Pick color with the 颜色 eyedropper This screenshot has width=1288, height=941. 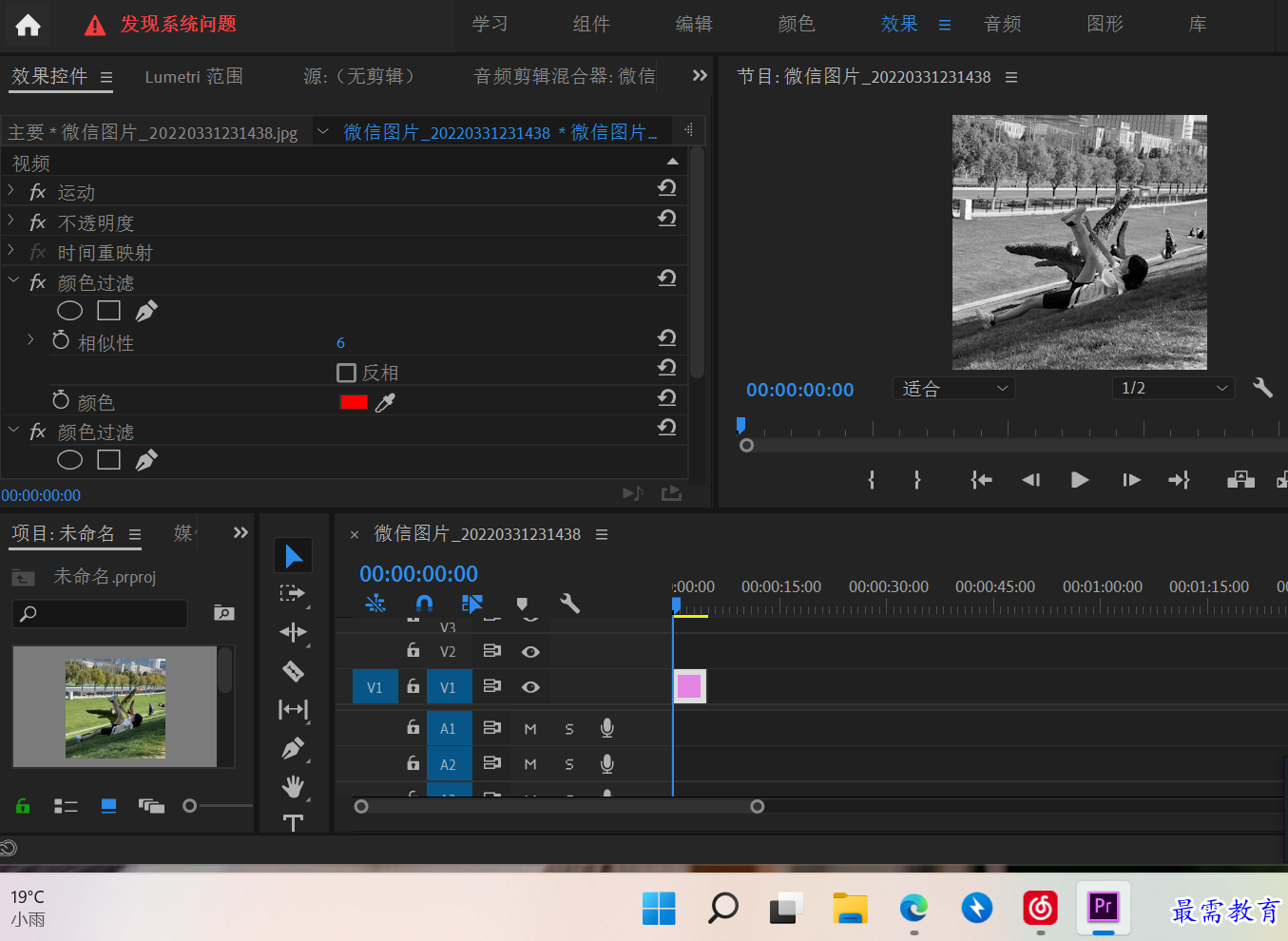click(385, 403)
